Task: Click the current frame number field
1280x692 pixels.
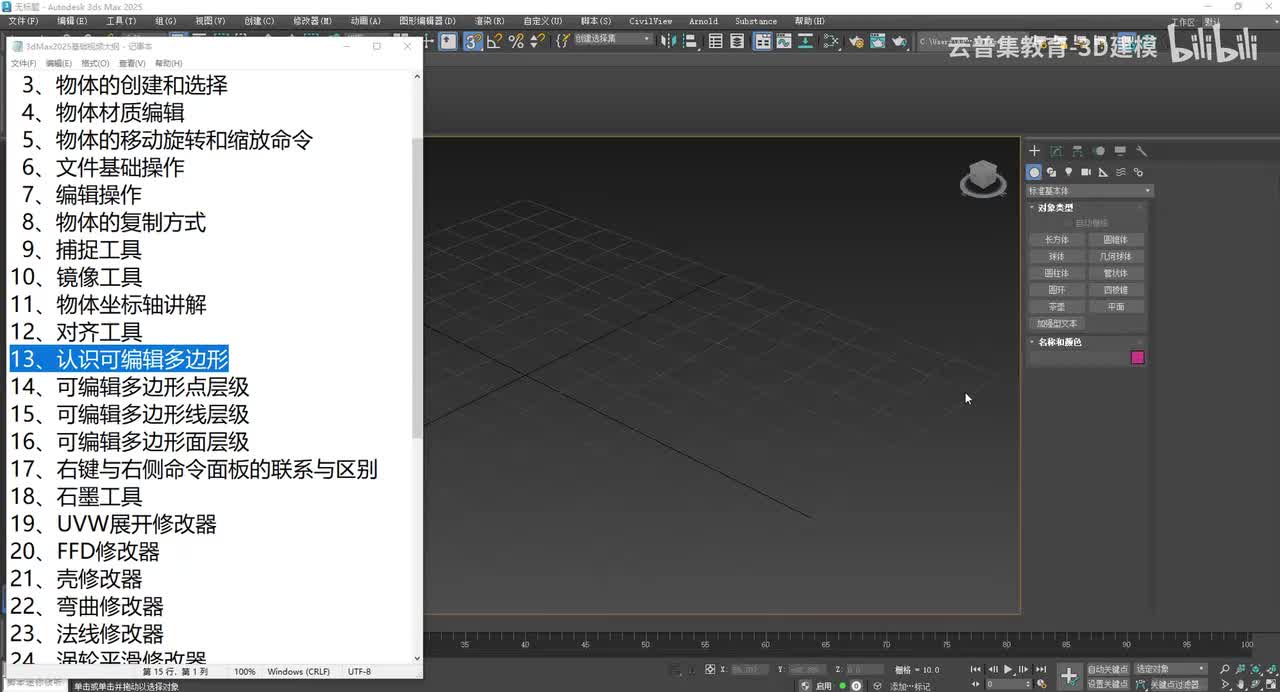Action: (1008, 684)
